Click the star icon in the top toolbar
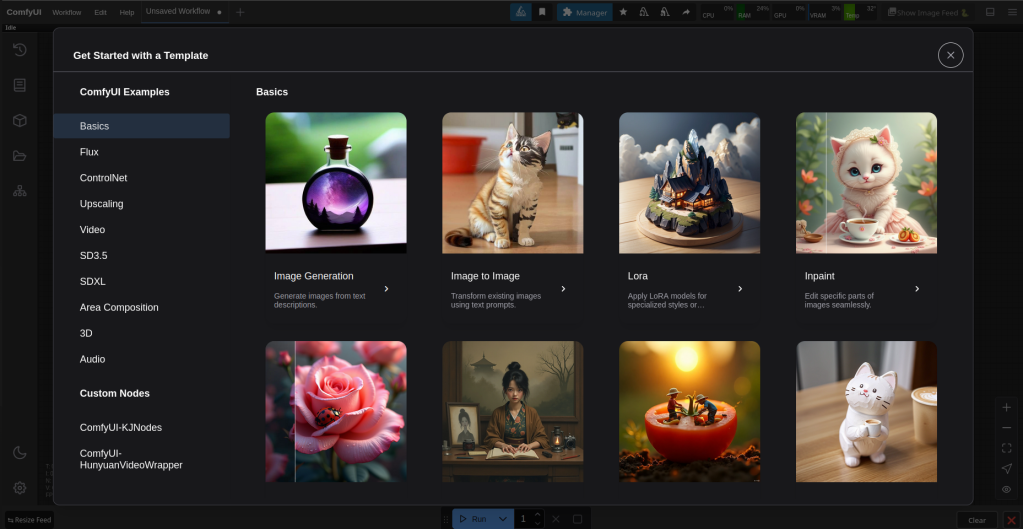The image size is (1023, 529). point(623,12)
